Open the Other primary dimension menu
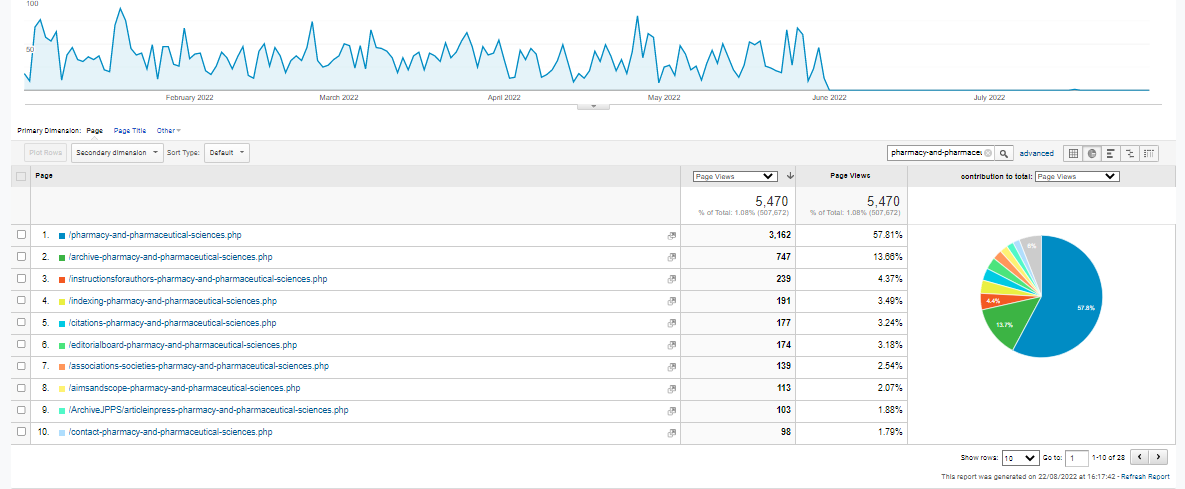 (168, 130)
